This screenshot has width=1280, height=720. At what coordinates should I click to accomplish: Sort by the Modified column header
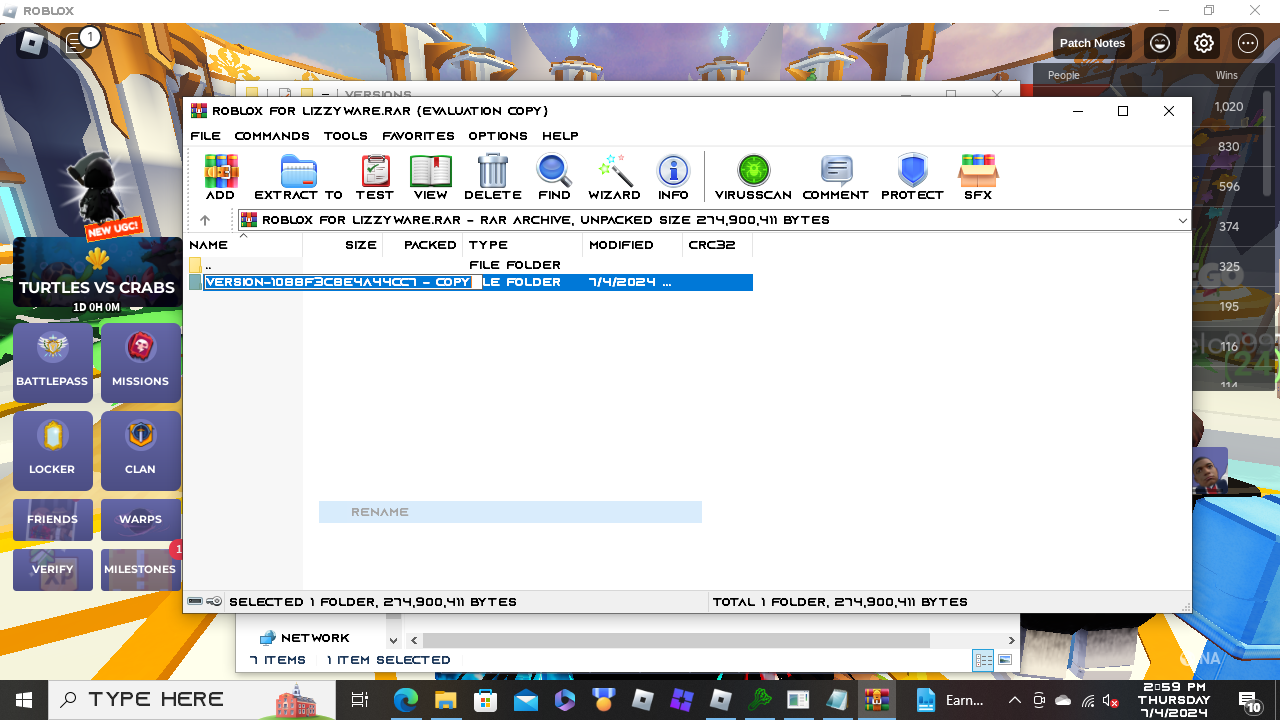pyautogui.click(x=633, y=245)
